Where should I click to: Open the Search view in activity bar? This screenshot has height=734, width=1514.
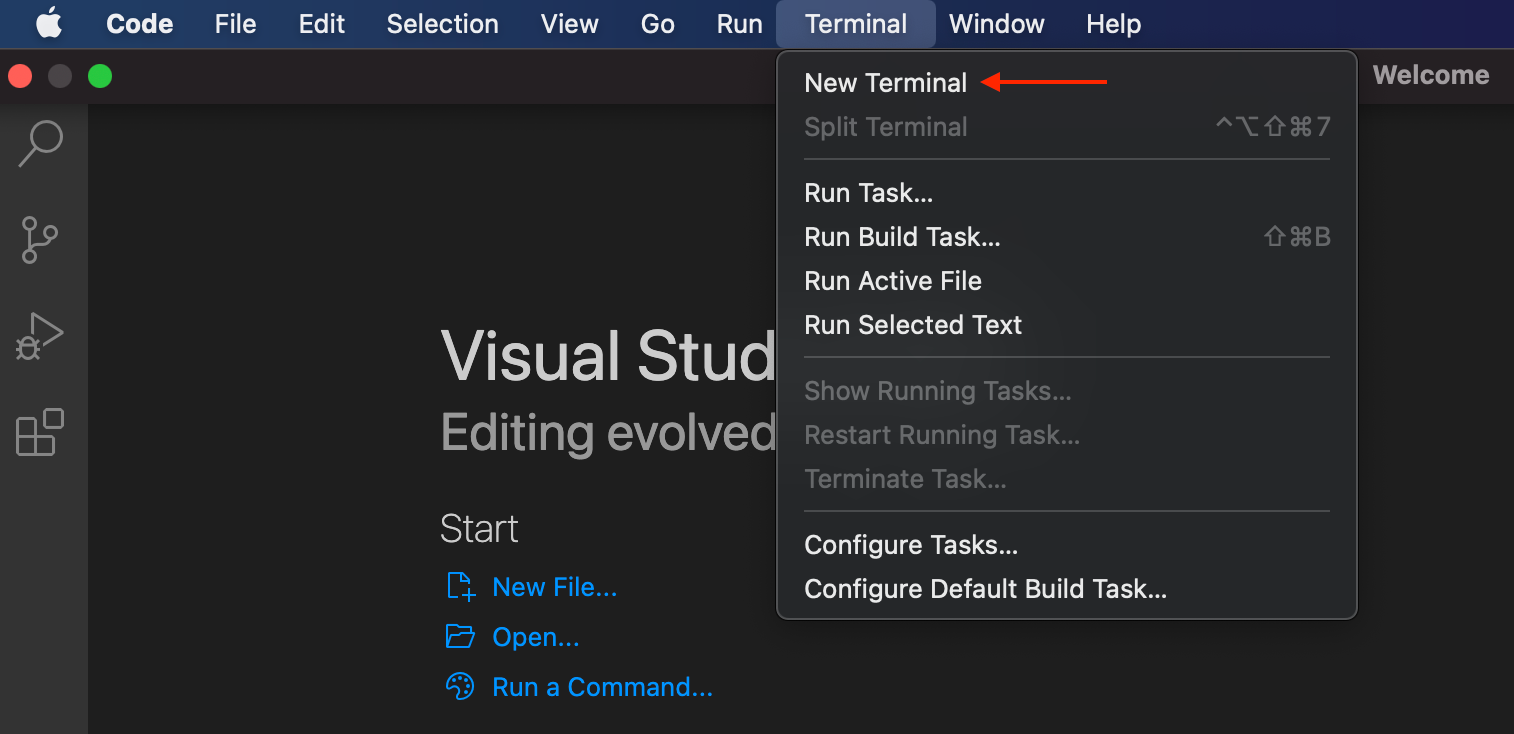pyautogui.click(x=41, y=144)
